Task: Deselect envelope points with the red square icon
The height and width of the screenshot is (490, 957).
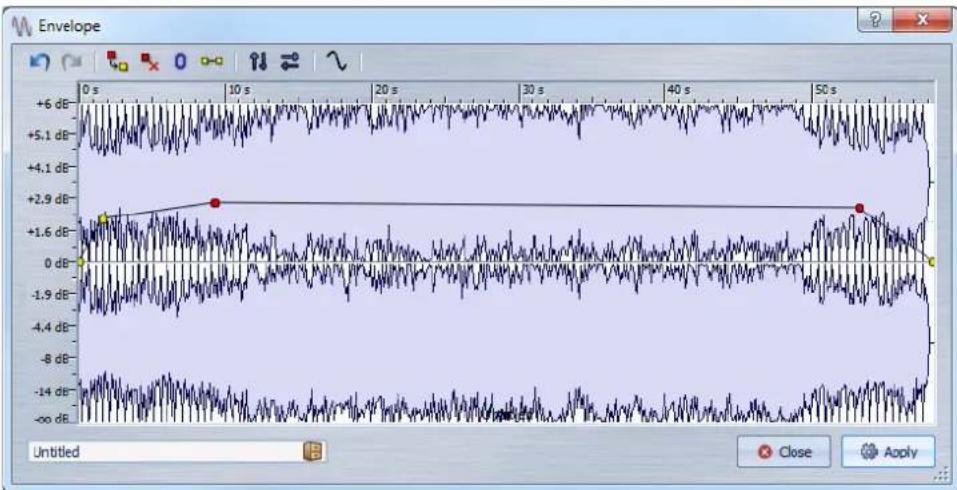Action: click(x=117, y=61)
